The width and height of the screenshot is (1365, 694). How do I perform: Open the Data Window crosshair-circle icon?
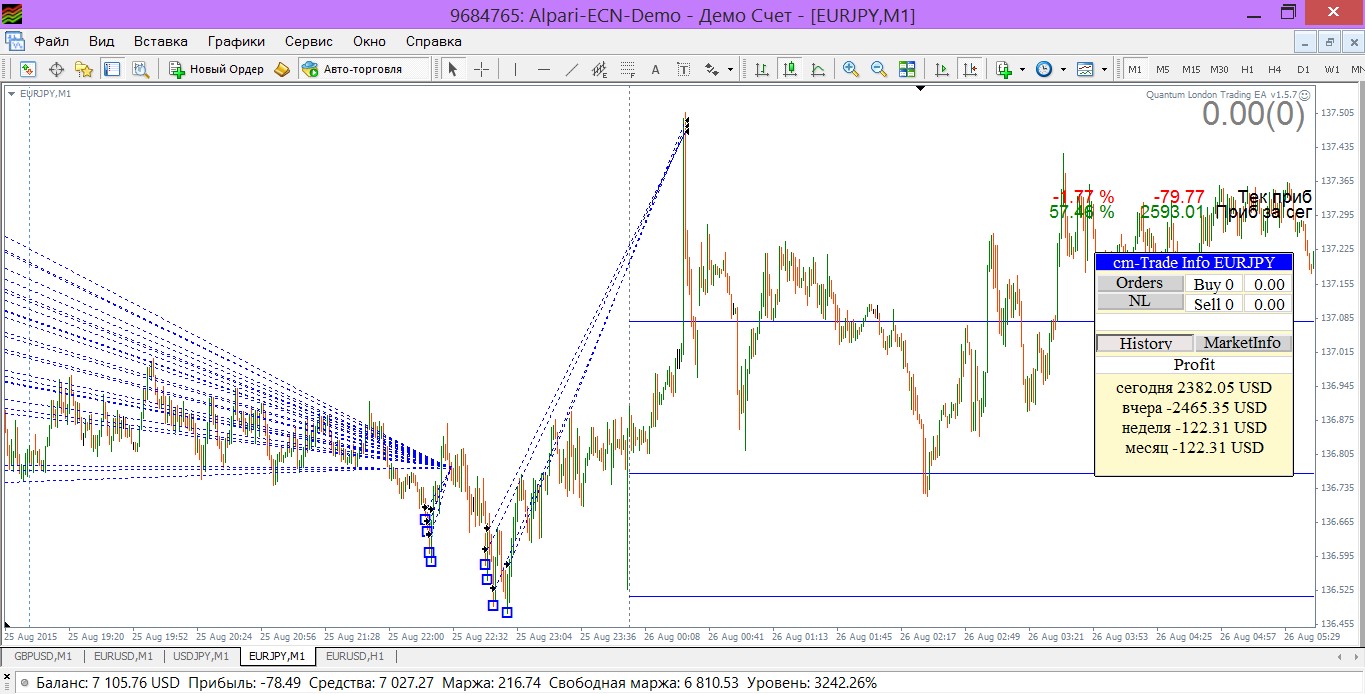[x=56, y=69]
